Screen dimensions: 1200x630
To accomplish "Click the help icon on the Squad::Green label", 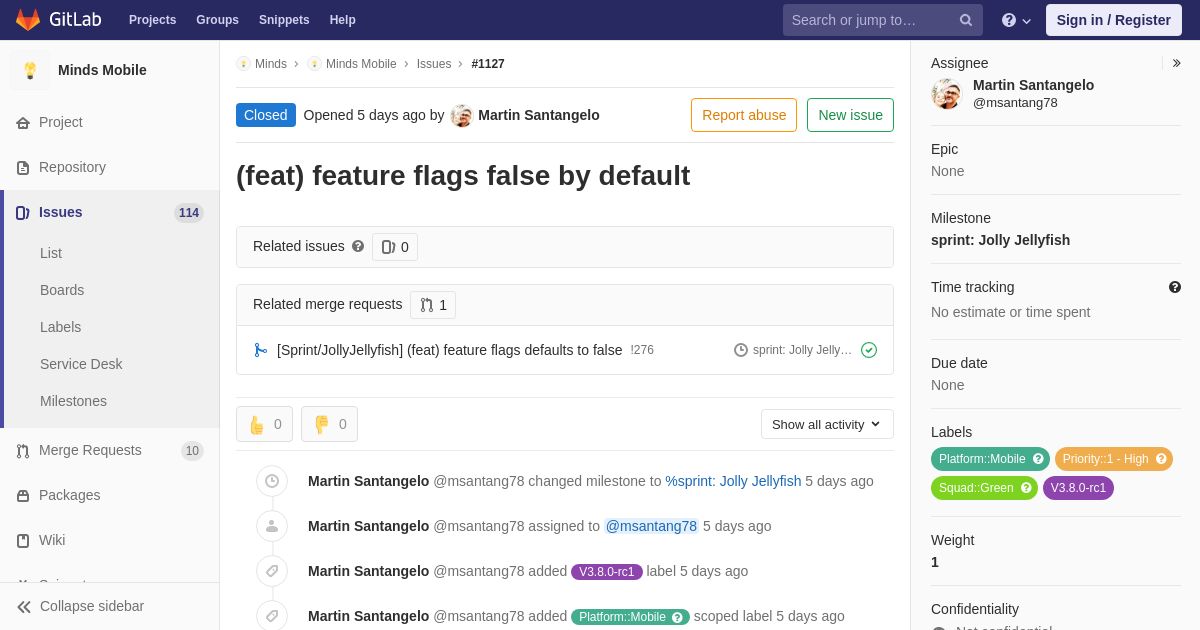I will click(x=1026, y=488).
